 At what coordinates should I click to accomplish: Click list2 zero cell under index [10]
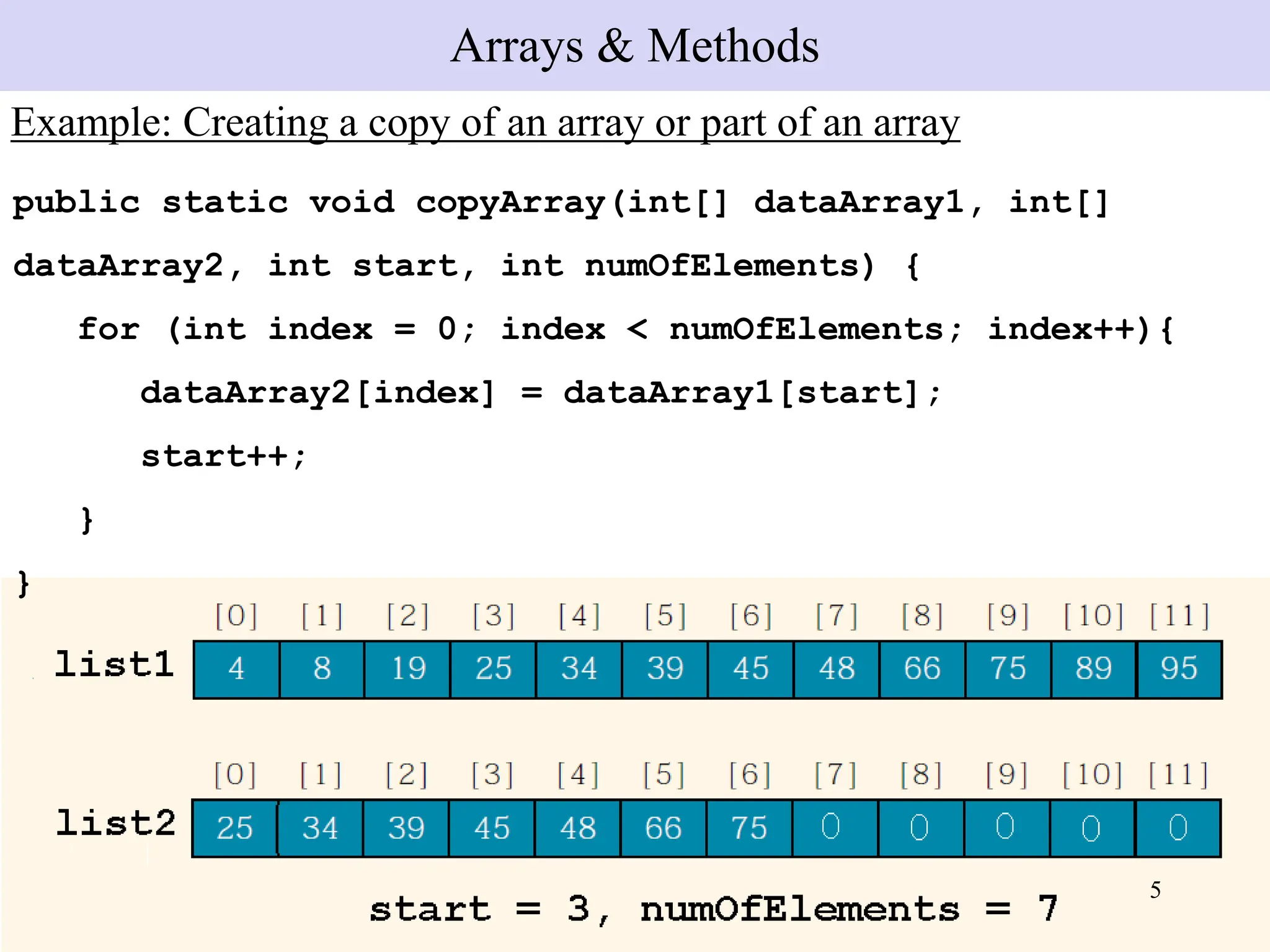pos(1092,829)
